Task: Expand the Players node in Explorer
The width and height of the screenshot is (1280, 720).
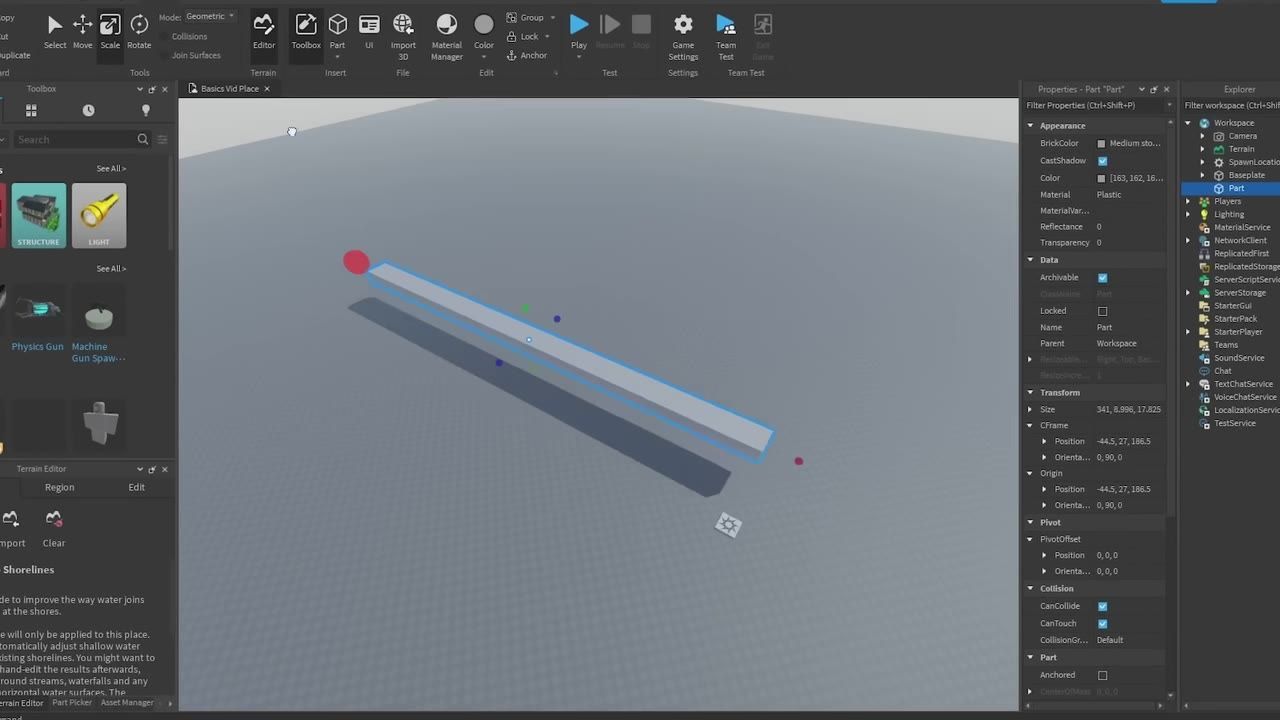Action: pyautogui.click(x=1189, y=201)
